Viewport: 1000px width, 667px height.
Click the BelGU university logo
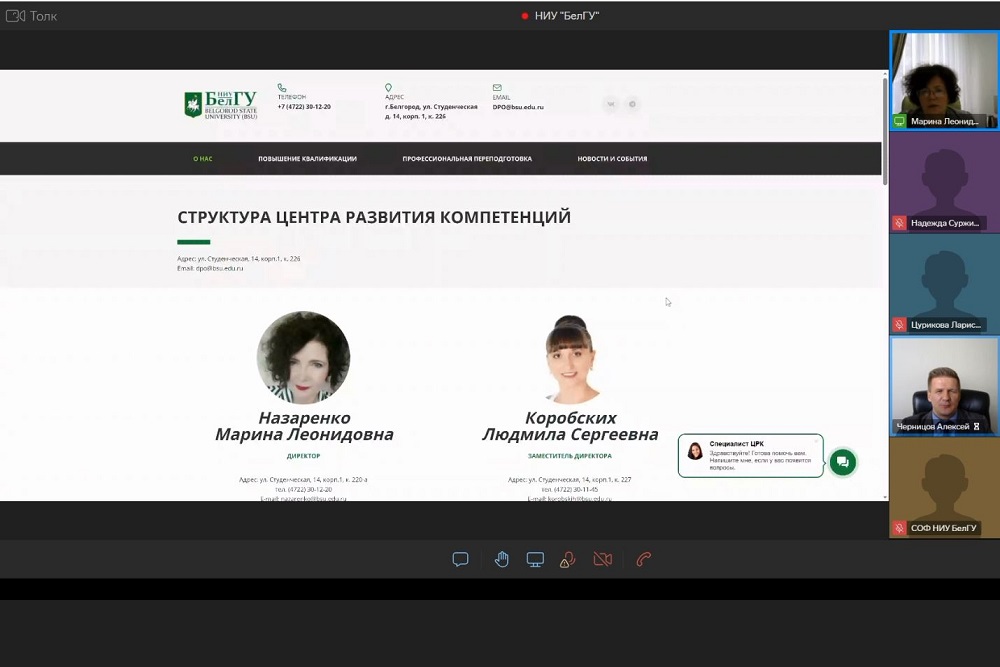(x=221, y=105)
